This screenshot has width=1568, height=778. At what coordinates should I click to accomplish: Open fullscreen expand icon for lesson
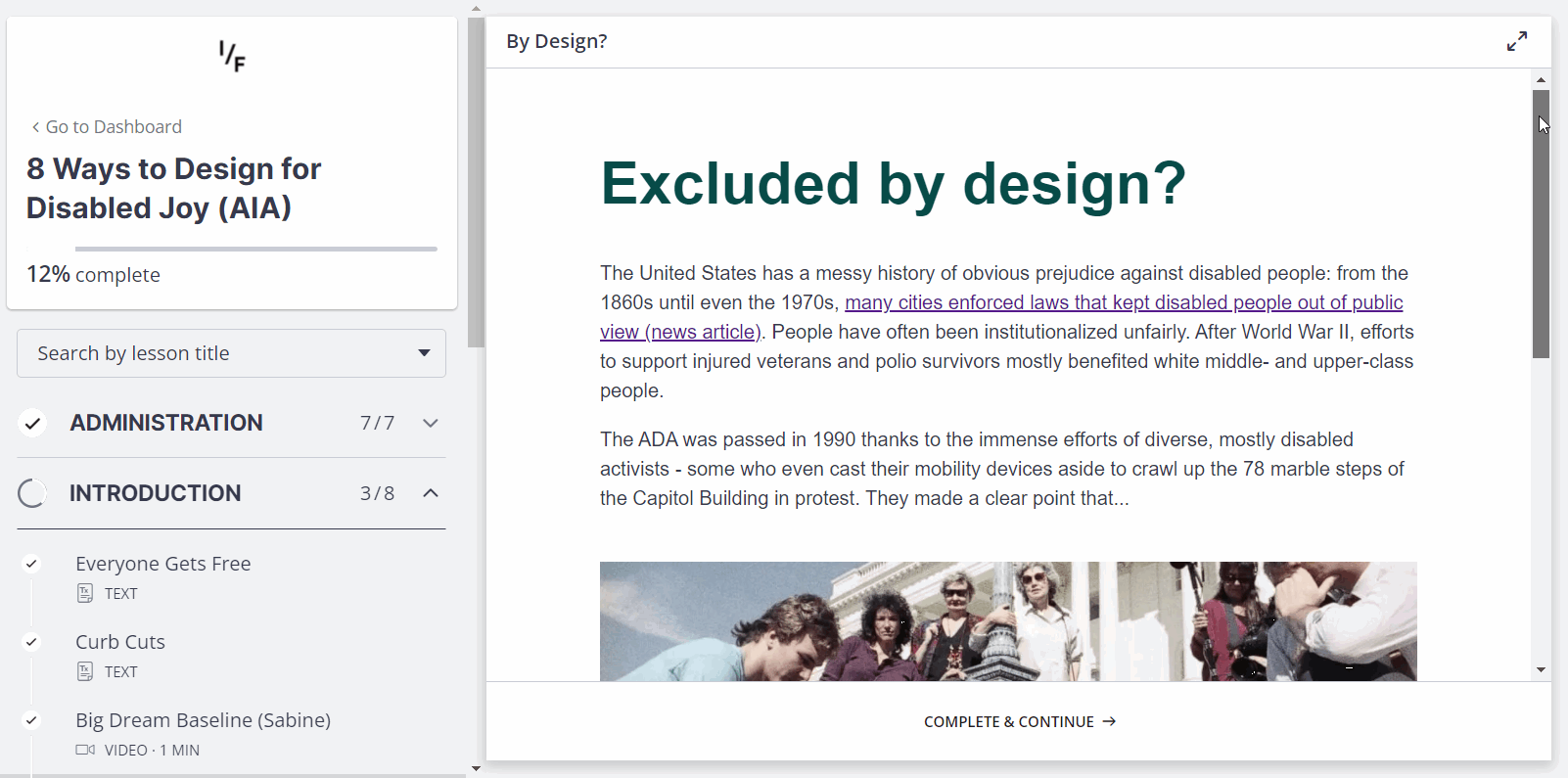pos(1517,41)
